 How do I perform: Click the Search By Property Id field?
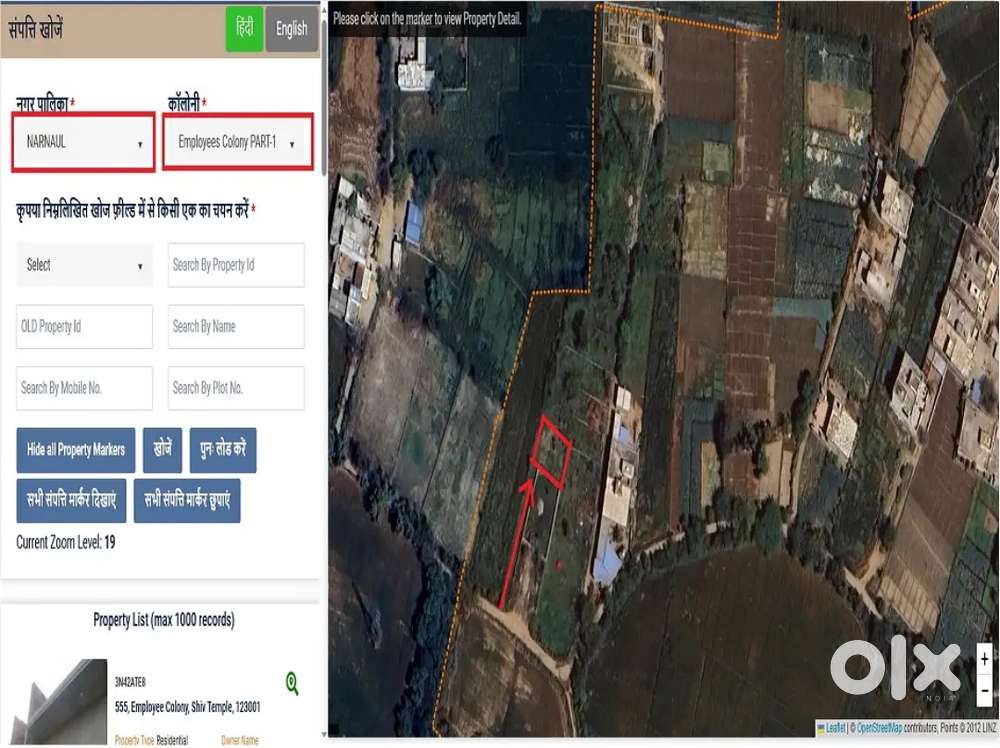[236, 265]
